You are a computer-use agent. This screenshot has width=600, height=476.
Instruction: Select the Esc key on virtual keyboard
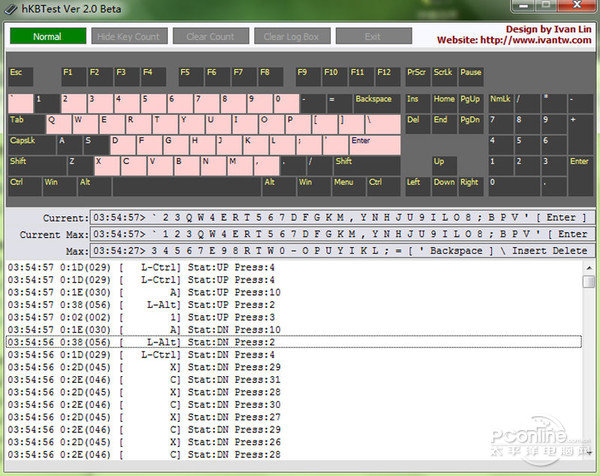pos(21,77)
